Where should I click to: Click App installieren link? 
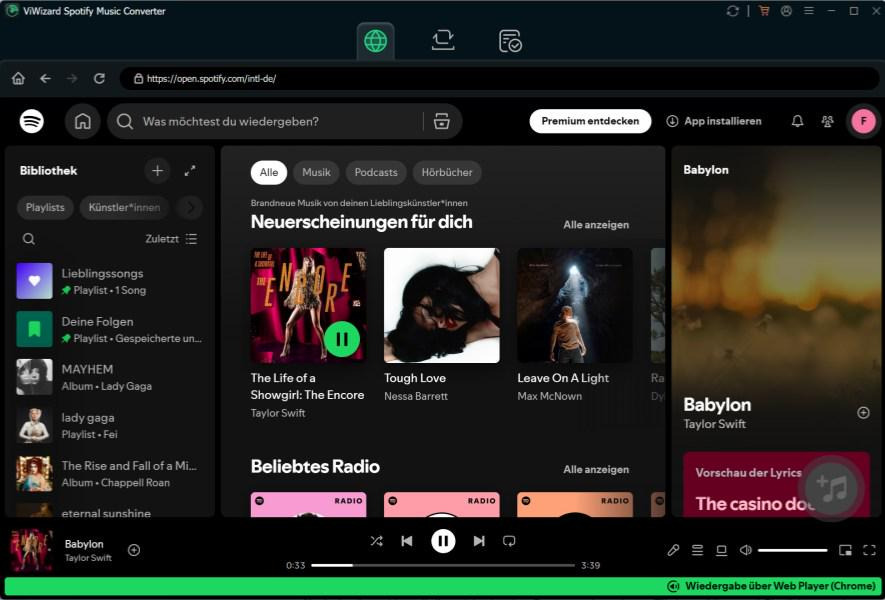pyautogui.click(x=713, y=121)
